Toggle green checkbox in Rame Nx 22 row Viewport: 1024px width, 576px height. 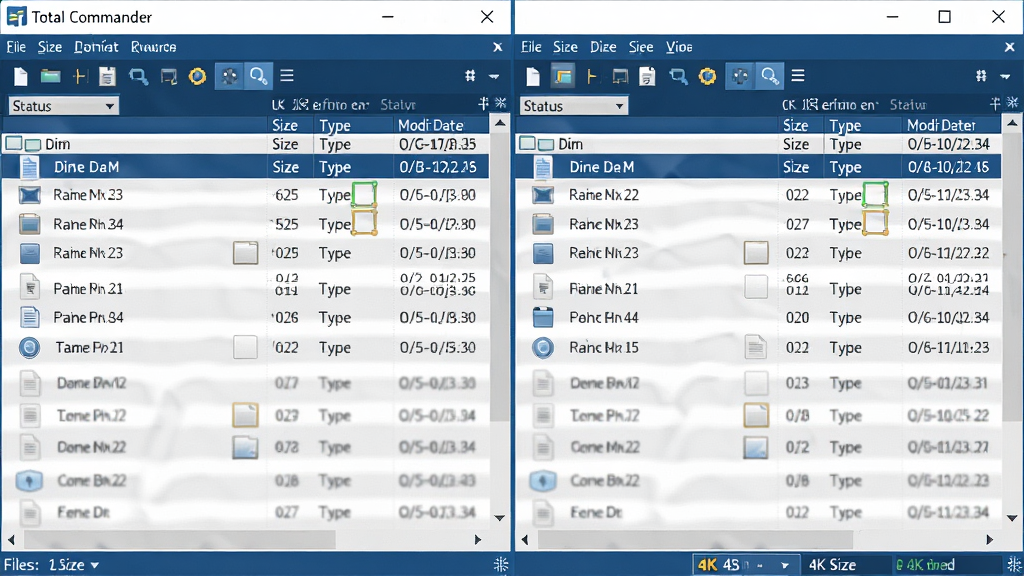[875, 195]
